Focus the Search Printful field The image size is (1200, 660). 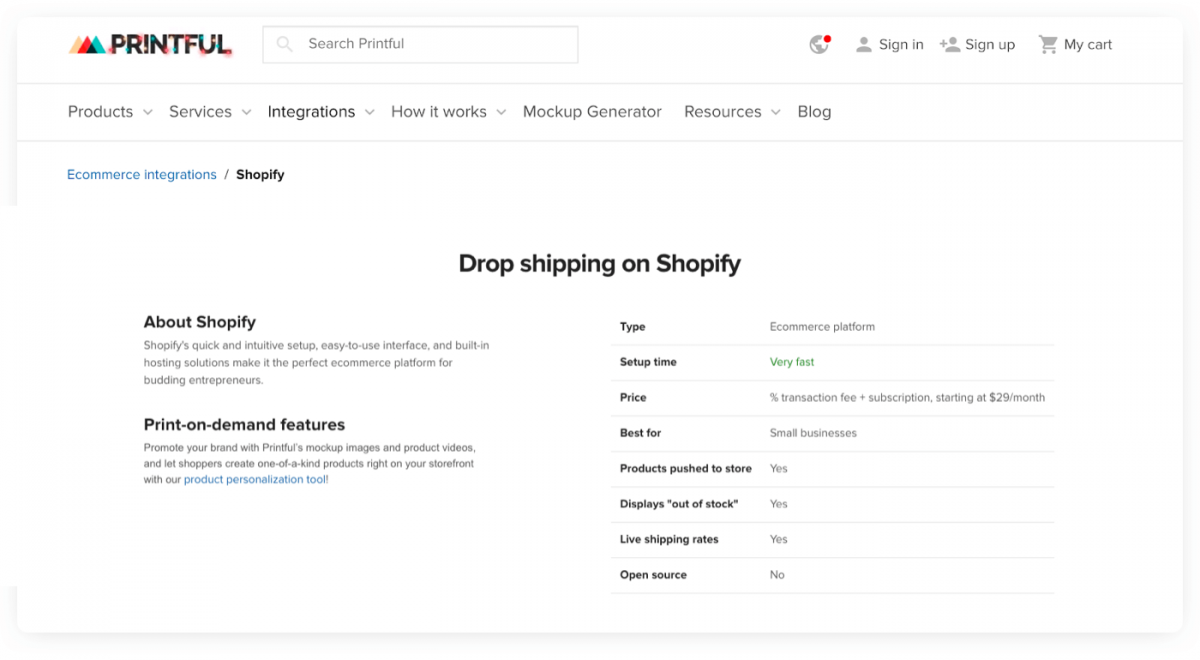pos(420,44)
